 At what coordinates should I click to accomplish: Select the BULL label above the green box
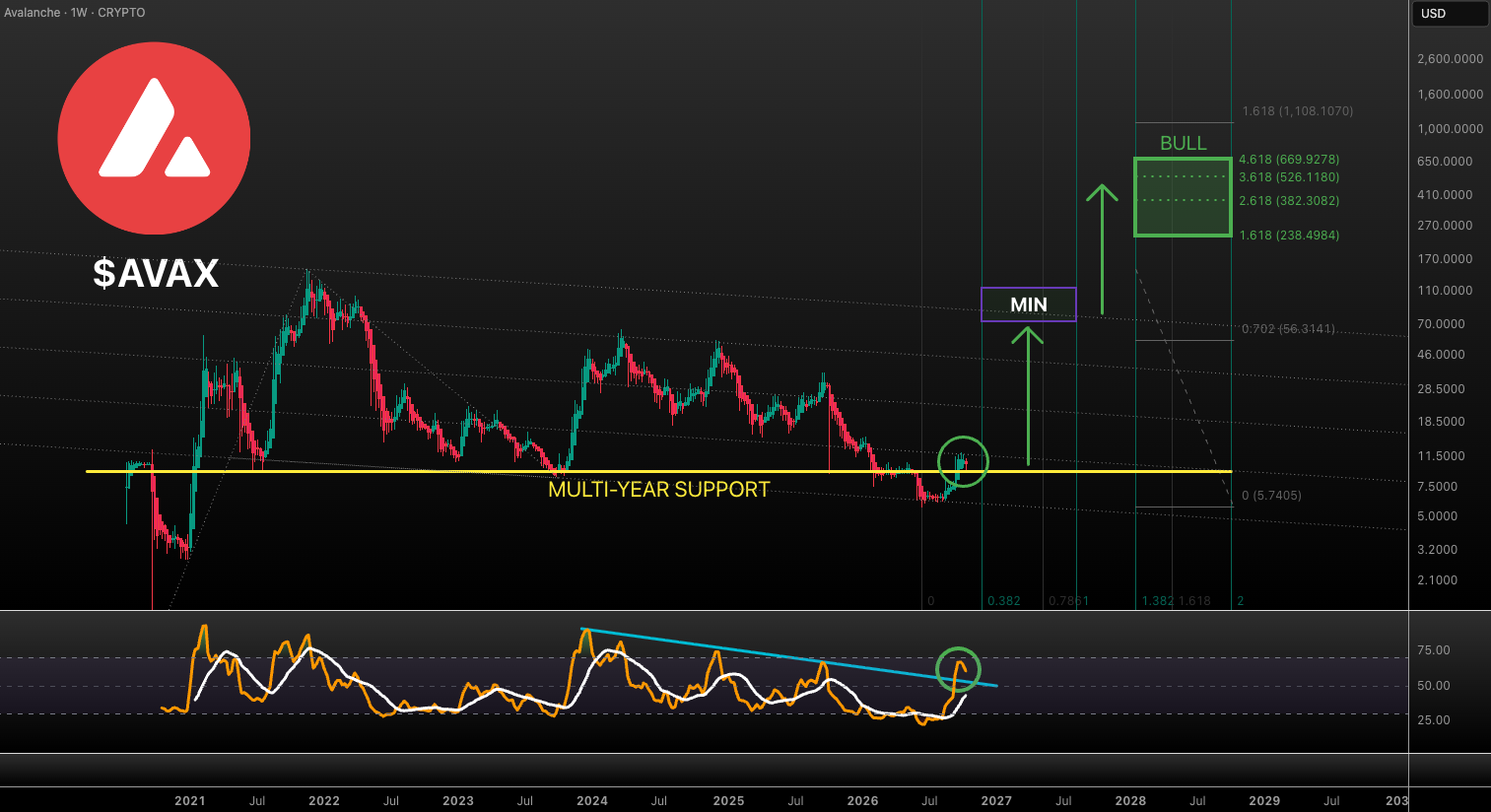click(1184, 143)
